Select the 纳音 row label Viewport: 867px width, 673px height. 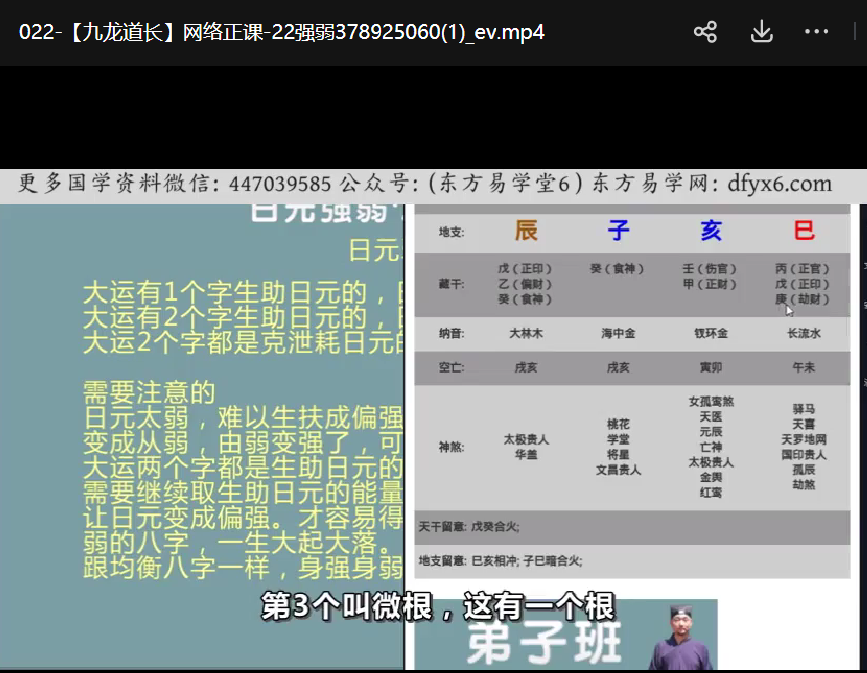coord(450,334)
